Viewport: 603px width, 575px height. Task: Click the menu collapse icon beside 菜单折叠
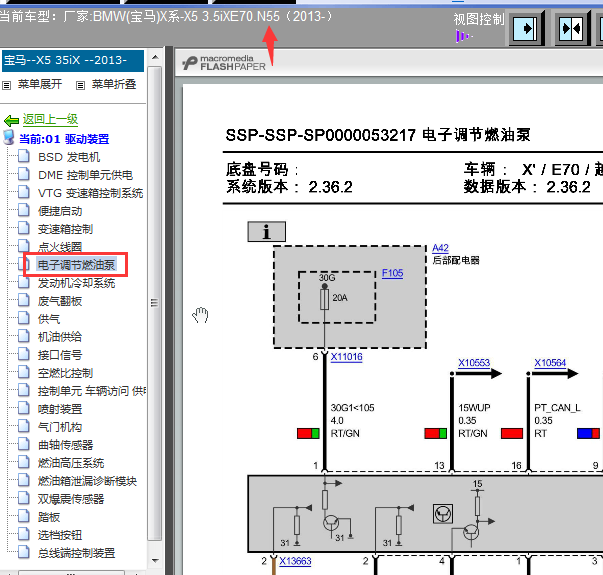[80, 85]
